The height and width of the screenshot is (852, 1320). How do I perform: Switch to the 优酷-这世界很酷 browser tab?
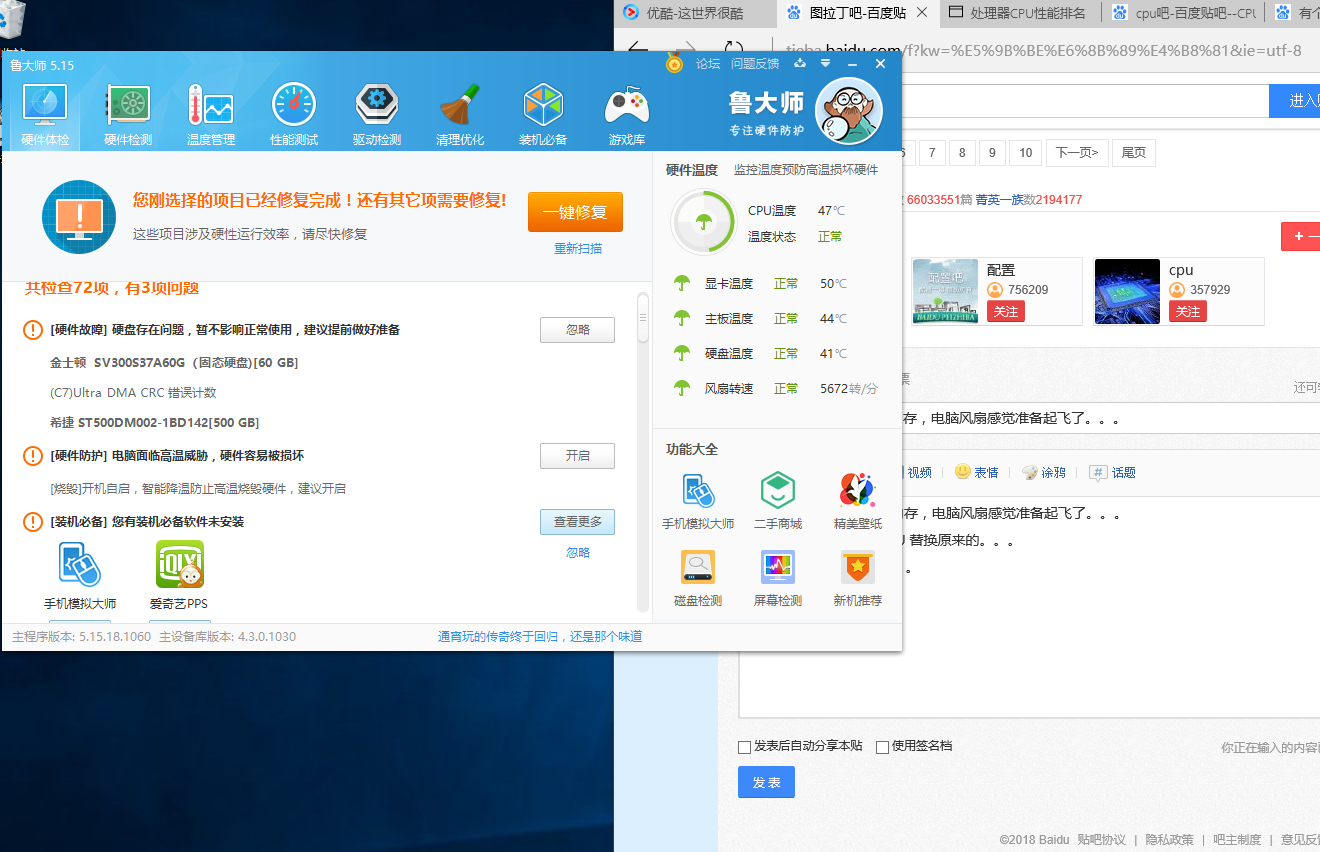pyautogui.click(x=695, y=13)
